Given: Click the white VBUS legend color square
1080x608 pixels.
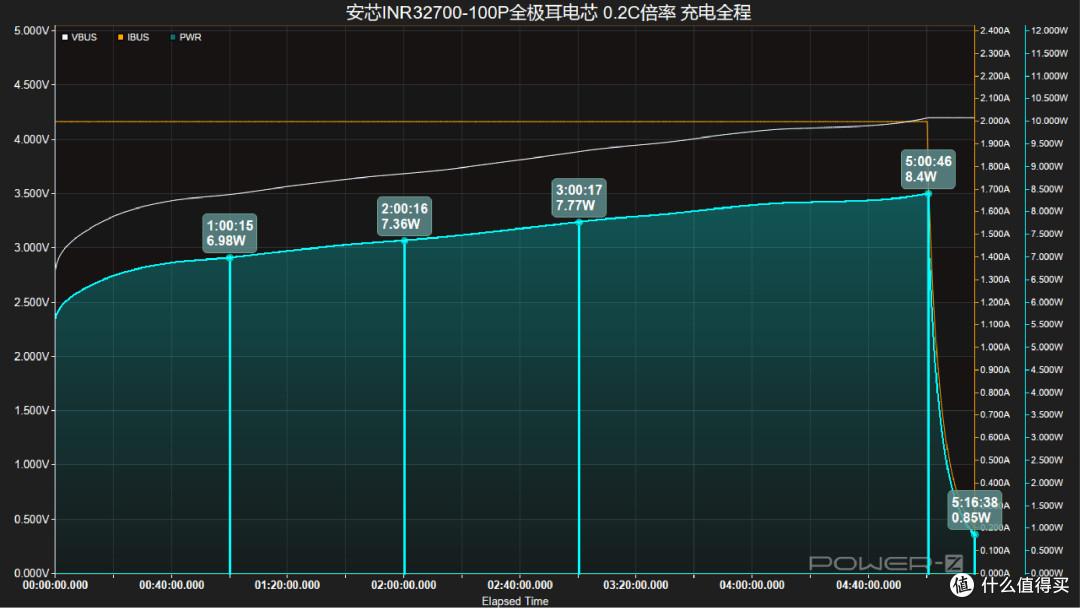Looking at the screenshot, I should click(65, 37).
